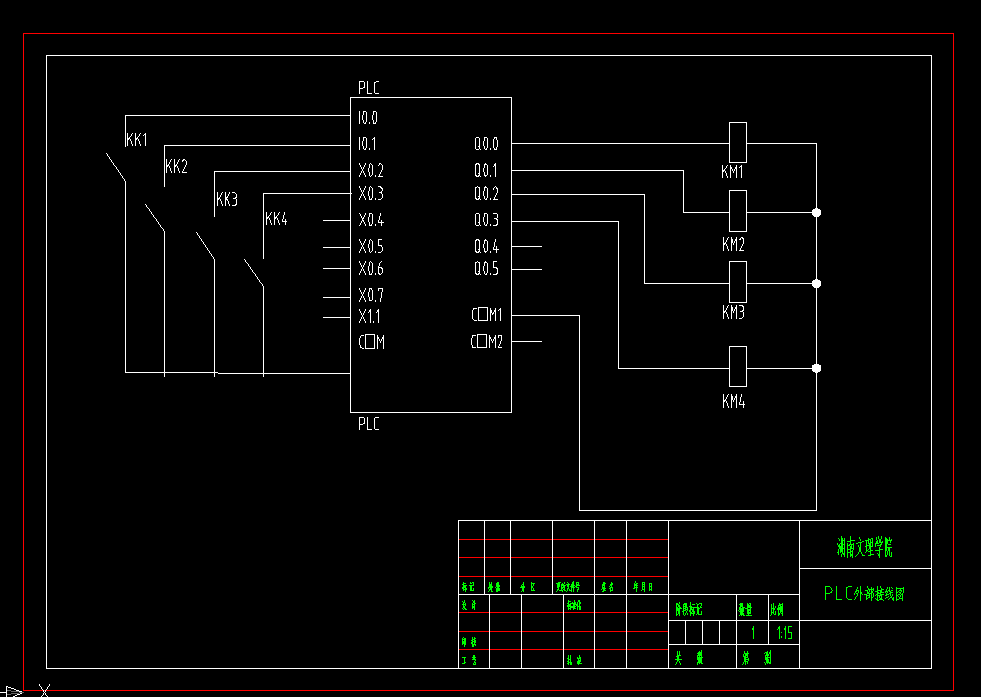Image resolution: width=981 pixels, height=697 pixels.
Task: Pick the KK3 switch blade line
Action: click(x=205, y=246)
